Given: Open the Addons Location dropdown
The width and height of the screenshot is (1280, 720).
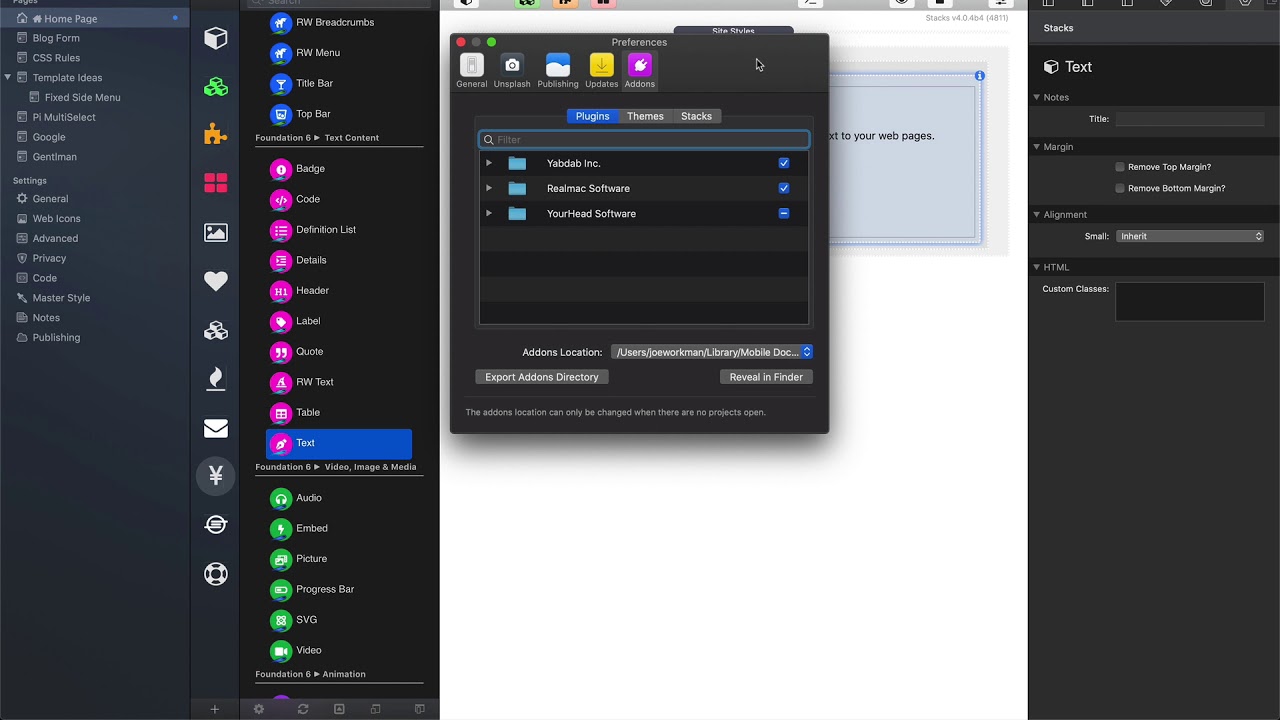Looking at the screenshot, I should pos(712,352).
